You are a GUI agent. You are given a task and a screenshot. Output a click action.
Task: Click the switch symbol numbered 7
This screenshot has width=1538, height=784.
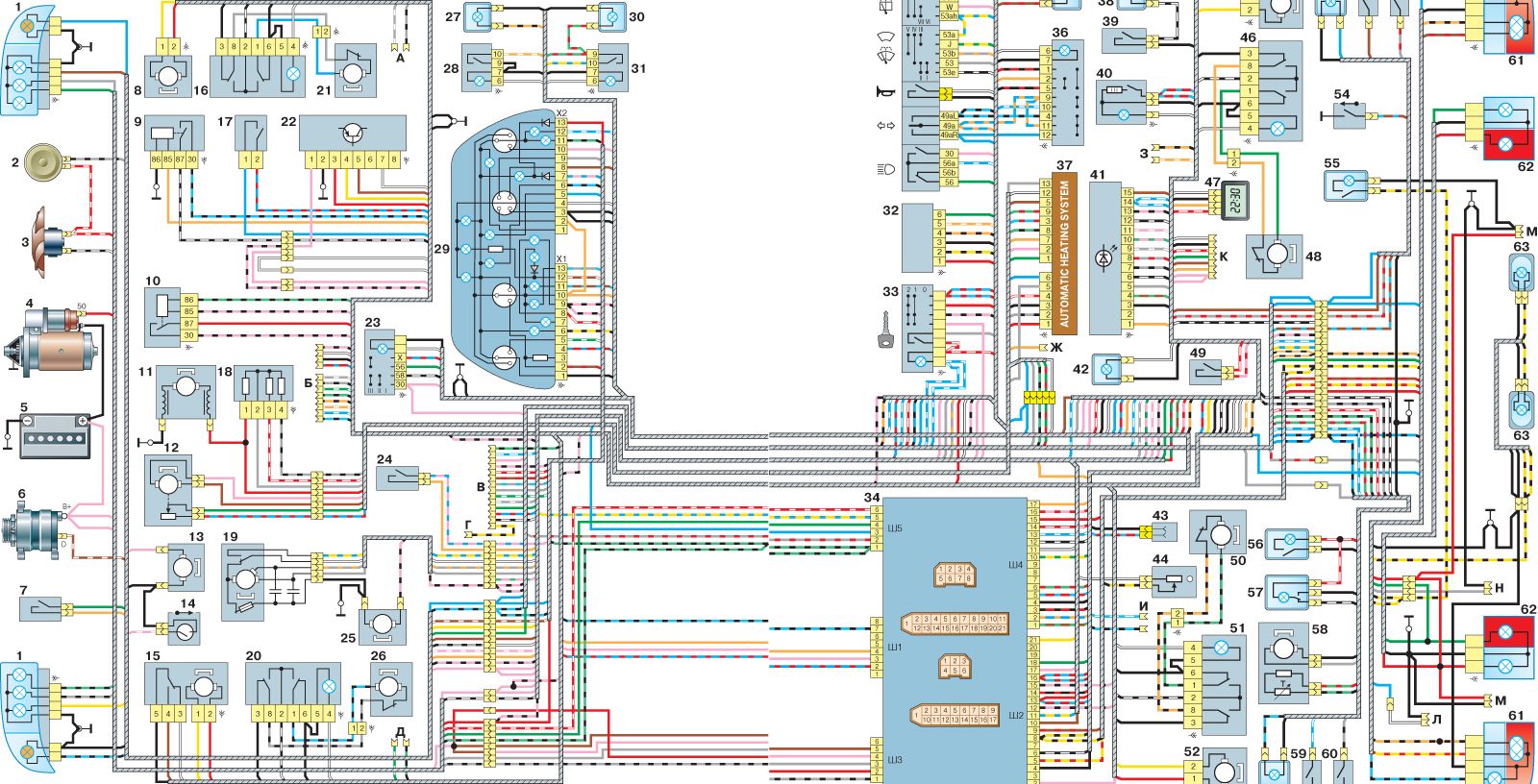[40, 608]
